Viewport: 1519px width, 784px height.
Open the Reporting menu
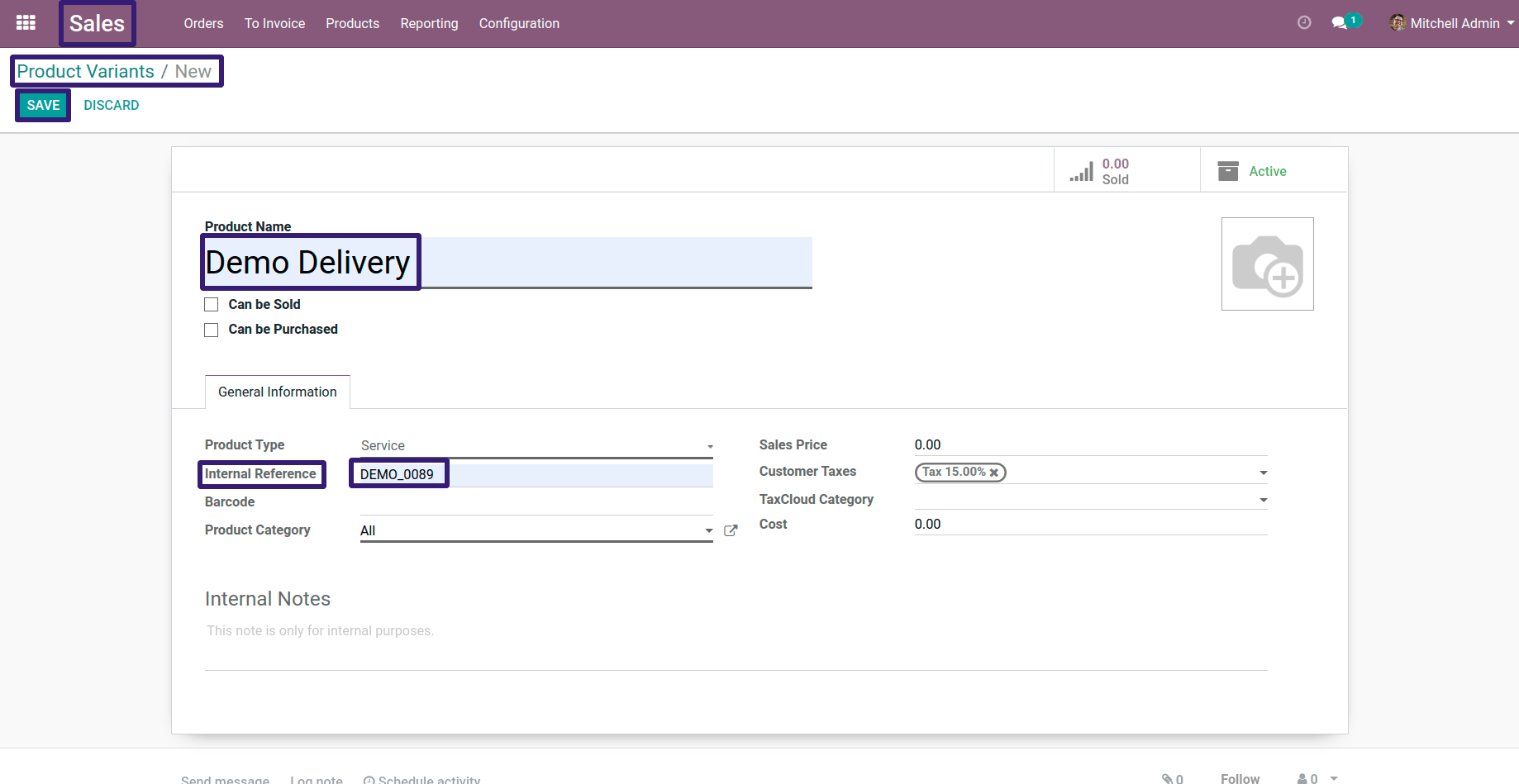[429, 23]
